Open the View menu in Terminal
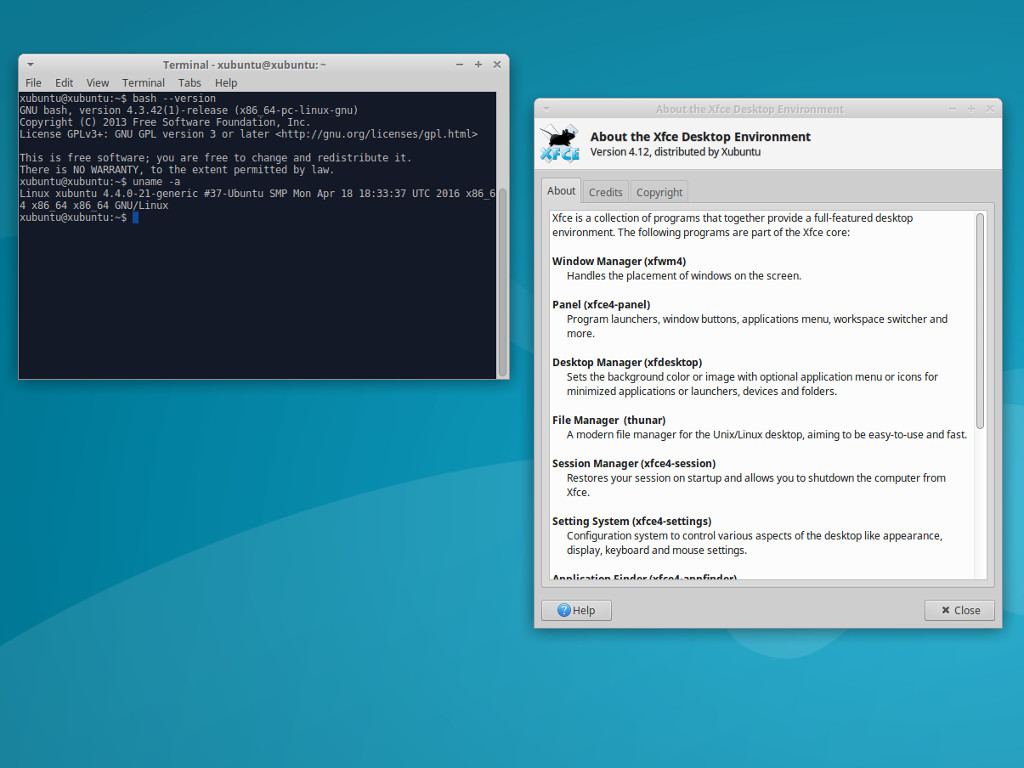This screenshot has width=1024, height=768. pyautogui.click(x=97, y=83)
